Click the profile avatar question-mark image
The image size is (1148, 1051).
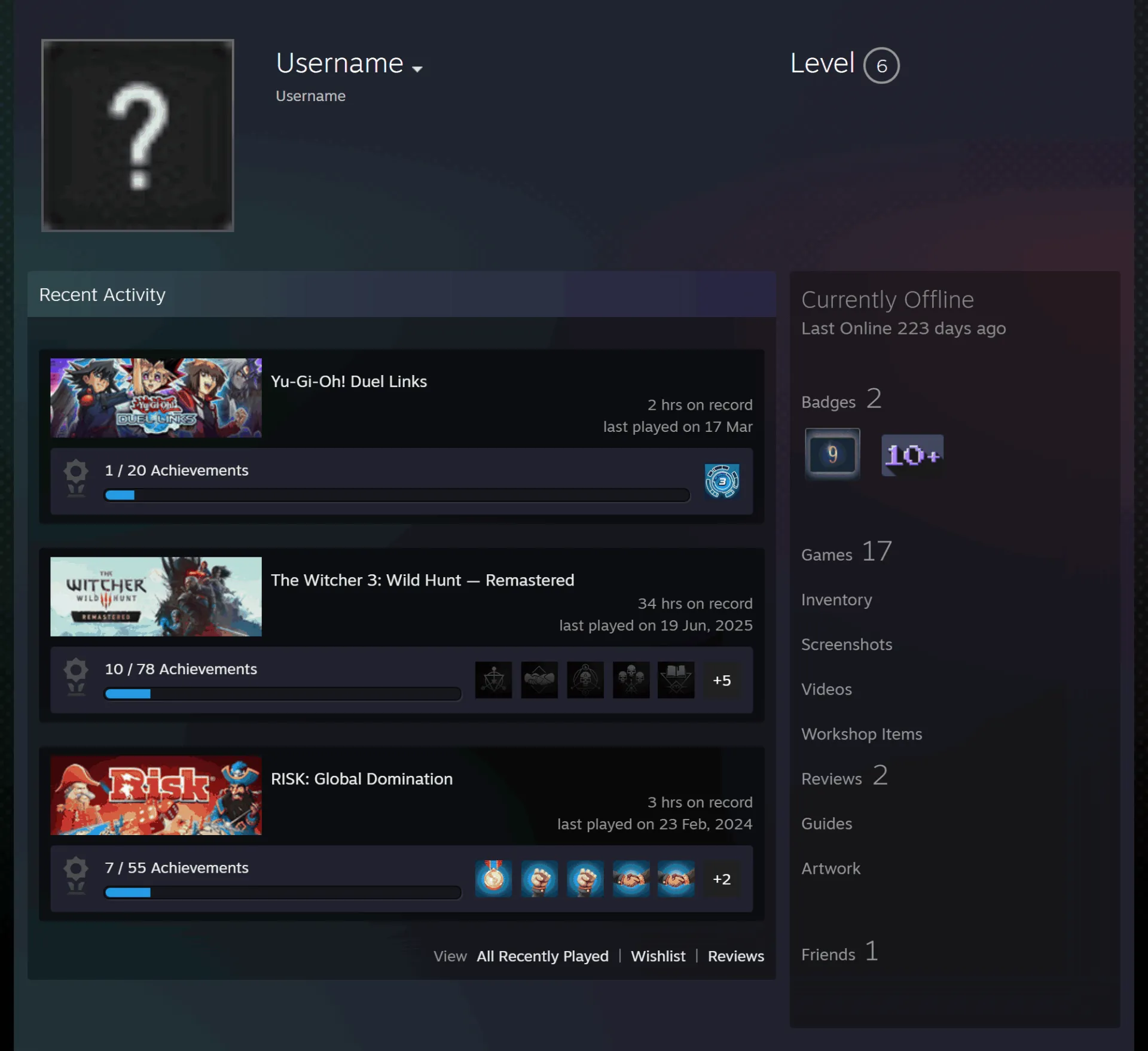point(138,135)
